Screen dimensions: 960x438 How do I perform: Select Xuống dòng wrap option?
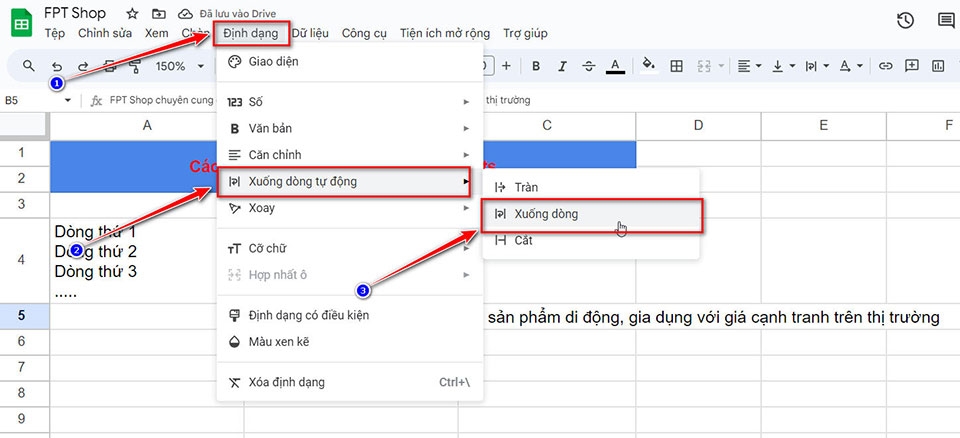591,215
